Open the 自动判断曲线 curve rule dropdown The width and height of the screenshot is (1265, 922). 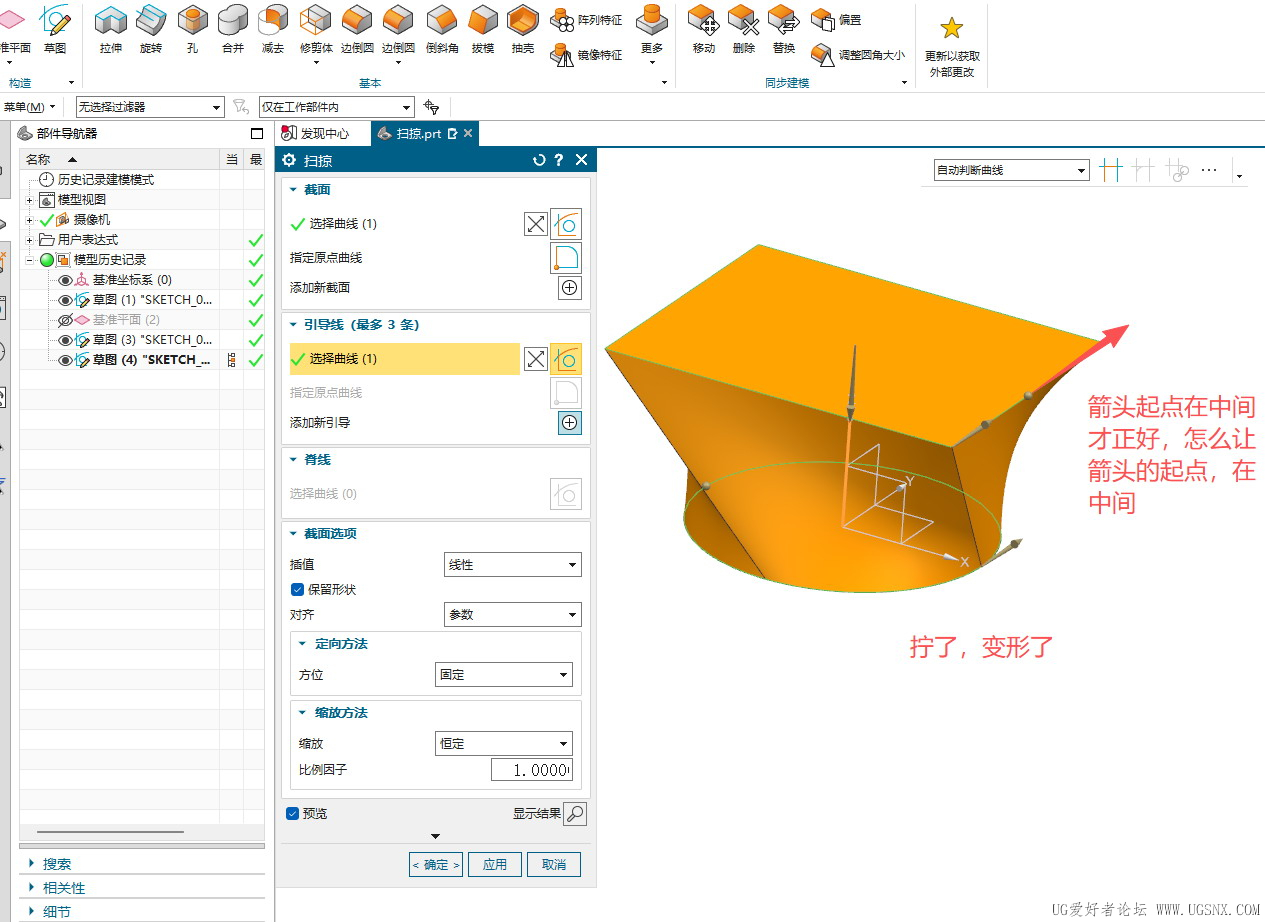pyautogui.click(x=1011, y=170)
